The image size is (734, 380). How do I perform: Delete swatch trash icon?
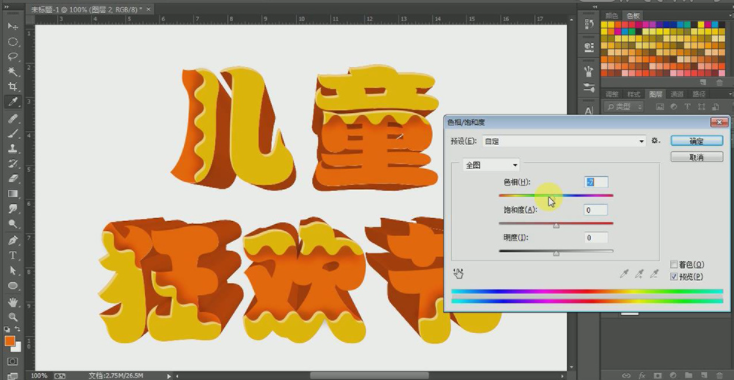click(x=719, y=82)
